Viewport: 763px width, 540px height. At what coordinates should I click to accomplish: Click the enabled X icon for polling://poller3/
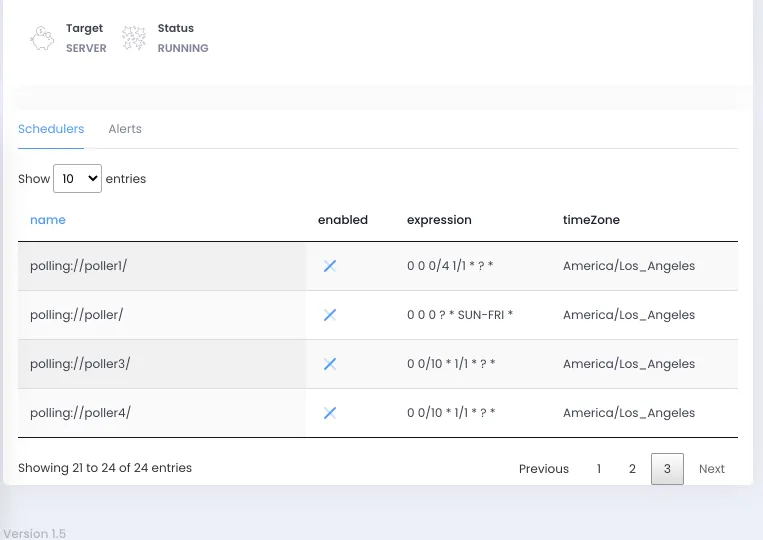click(x=330, y=364)
